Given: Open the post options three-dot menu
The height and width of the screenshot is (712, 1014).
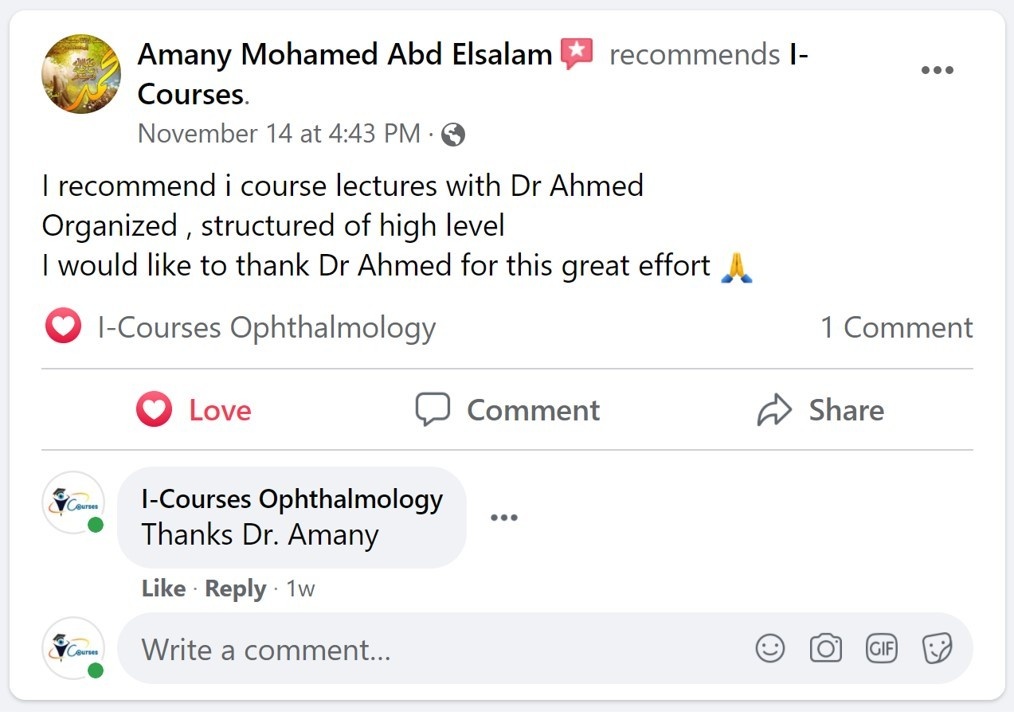Looking at the screenshot, I should coord(937,70).
